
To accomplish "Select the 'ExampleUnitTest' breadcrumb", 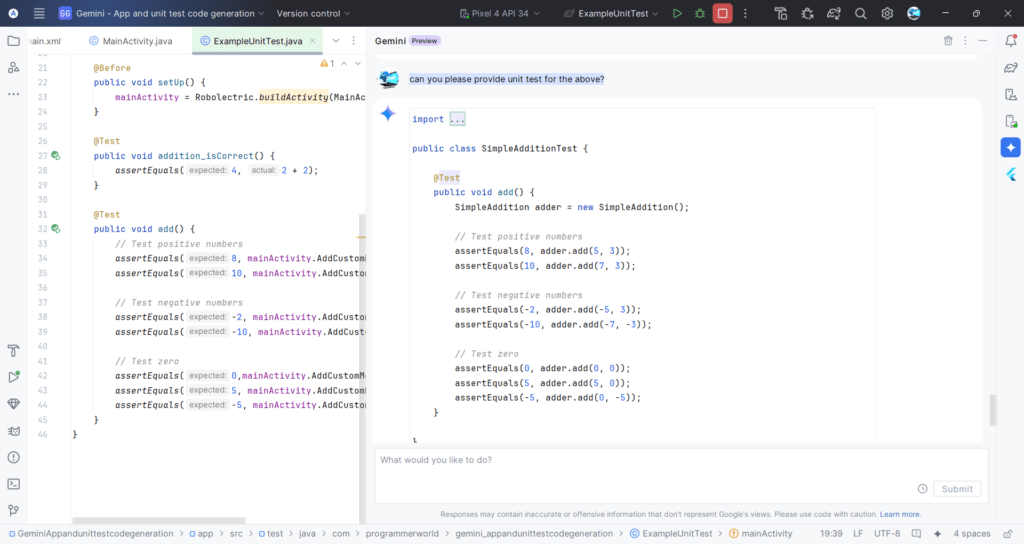I will coord(671,534).
